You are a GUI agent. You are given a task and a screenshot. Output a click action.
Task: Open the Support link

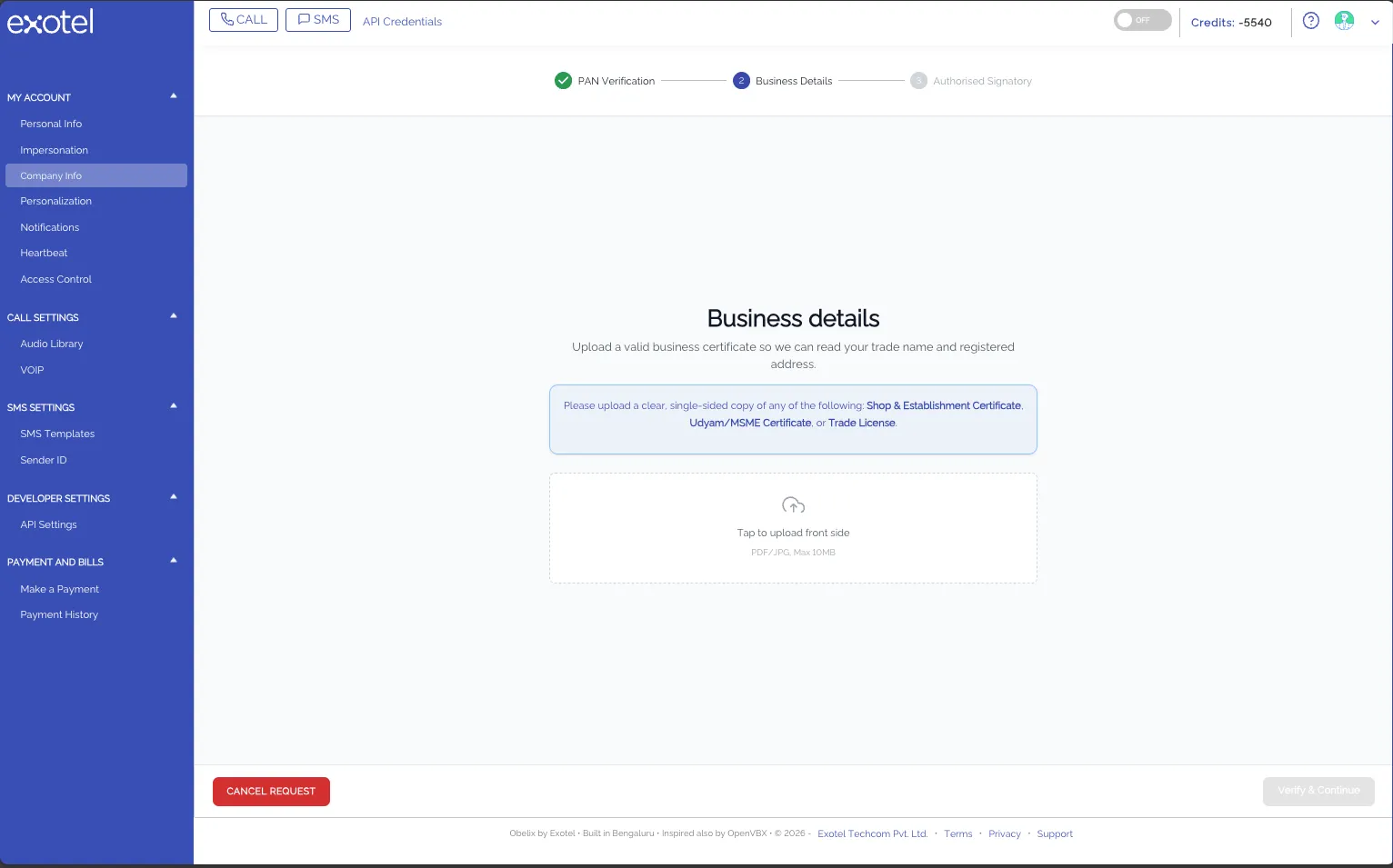1055,833
